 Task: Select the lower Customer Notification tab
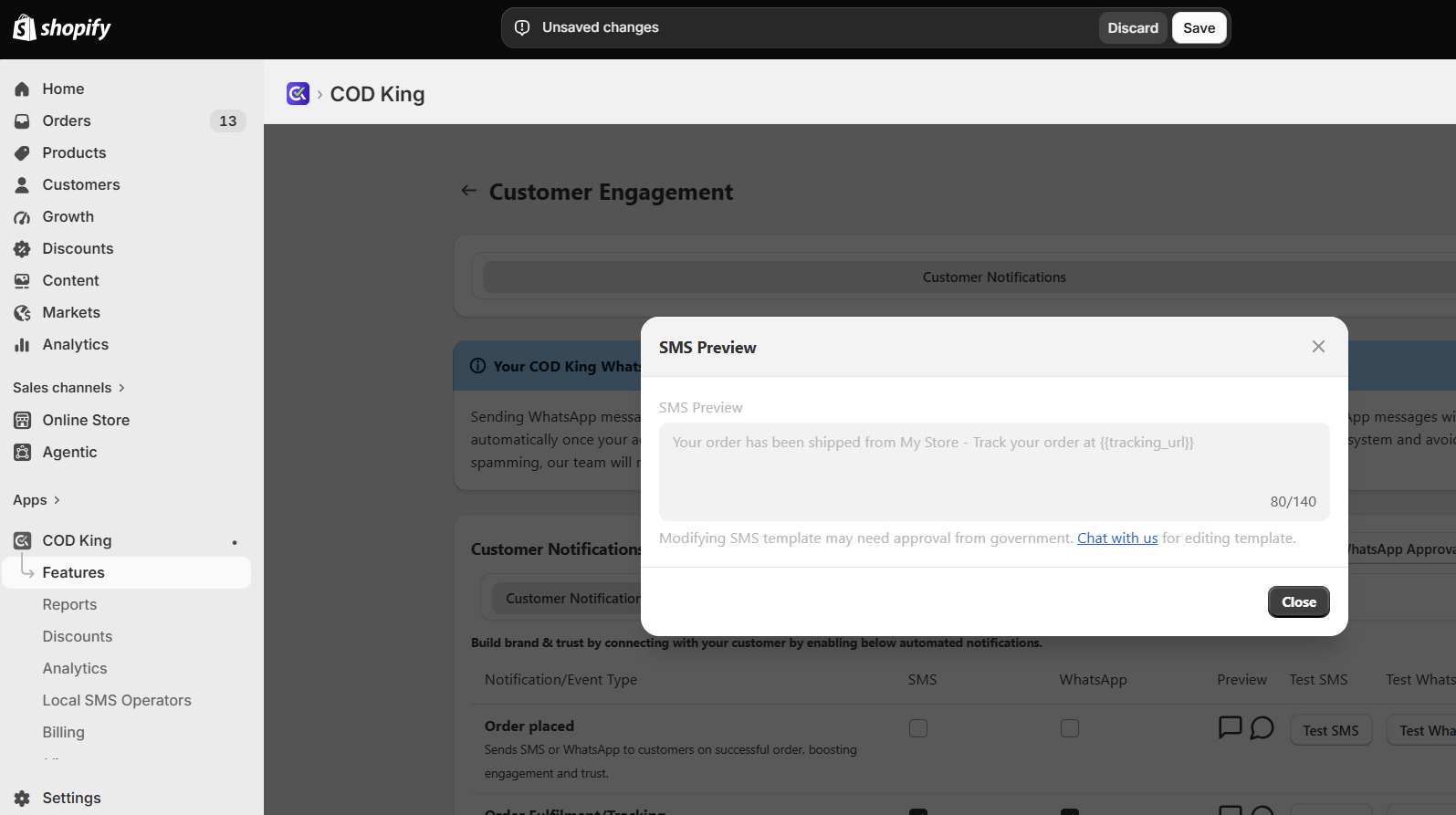(x=572, y=599)
